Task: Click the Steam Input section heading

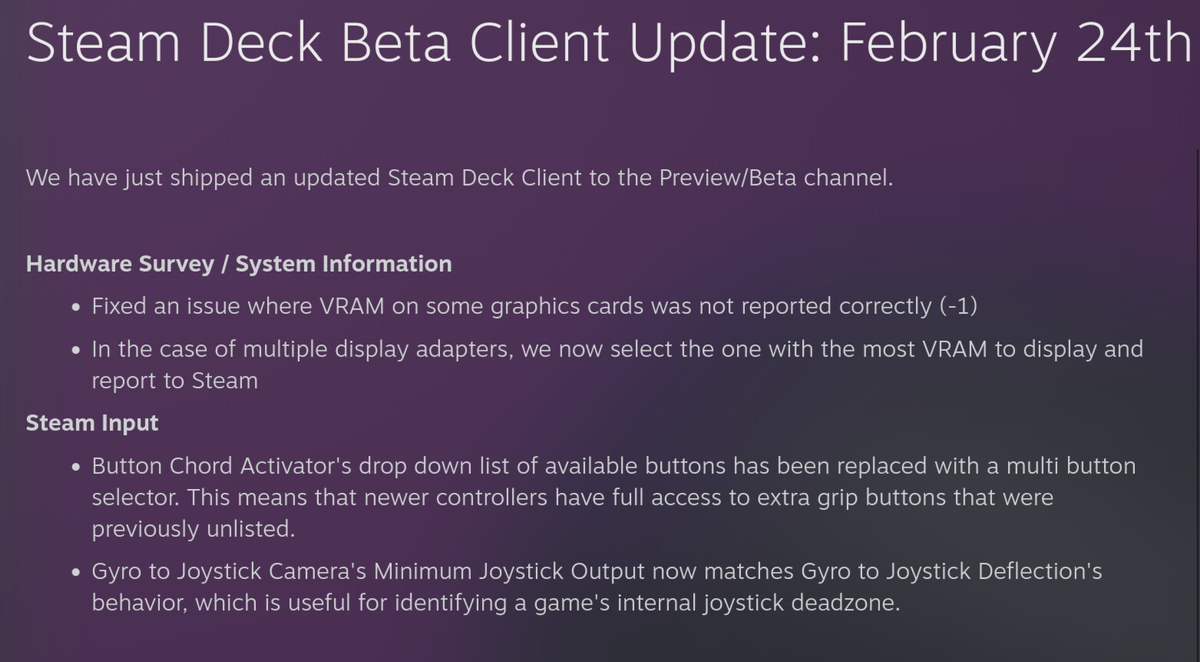Action: pyautogui.click(x=92, y=423)
